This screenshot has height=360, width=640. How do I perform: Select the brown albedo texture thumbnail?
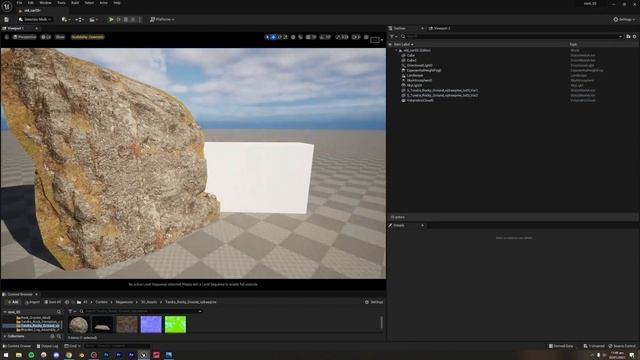127,324
